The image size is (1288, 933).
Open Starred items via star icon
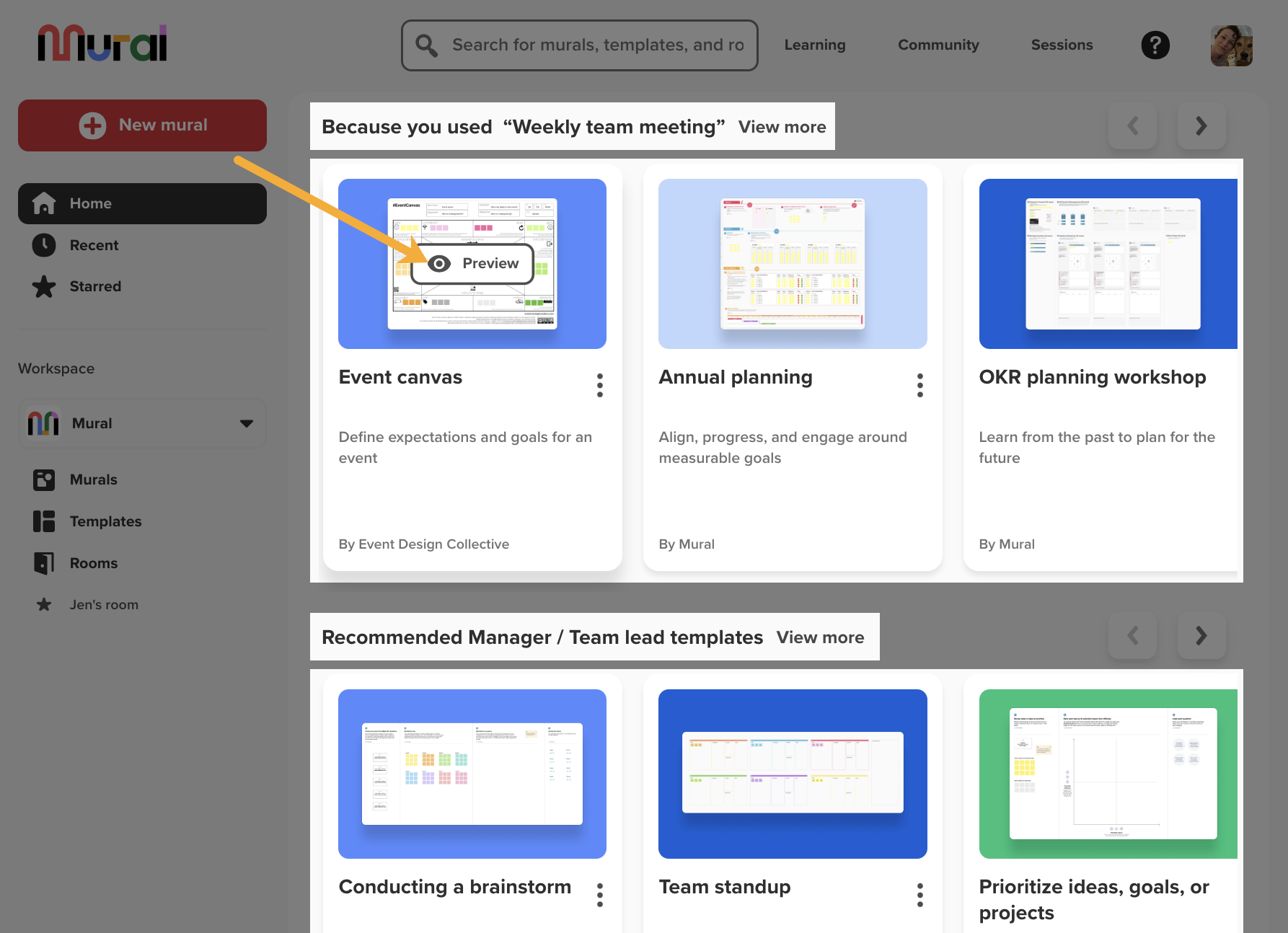(44, 287)
